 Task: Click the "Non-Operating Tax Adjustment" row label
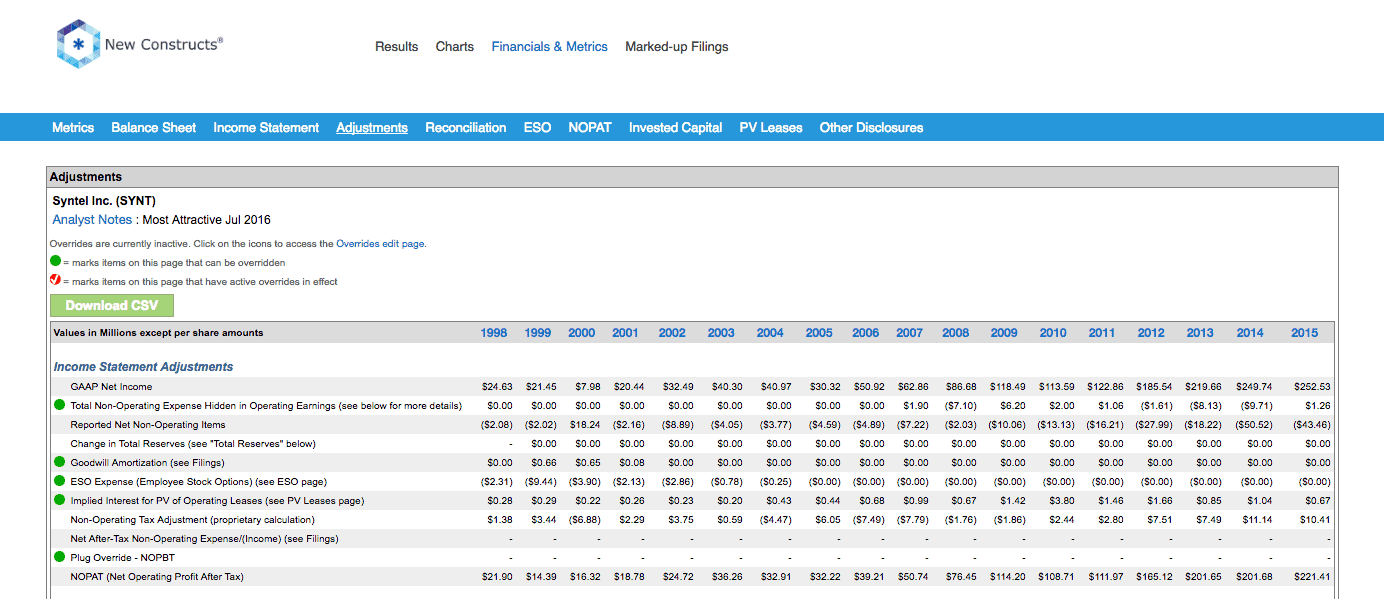tap(192, 520)
